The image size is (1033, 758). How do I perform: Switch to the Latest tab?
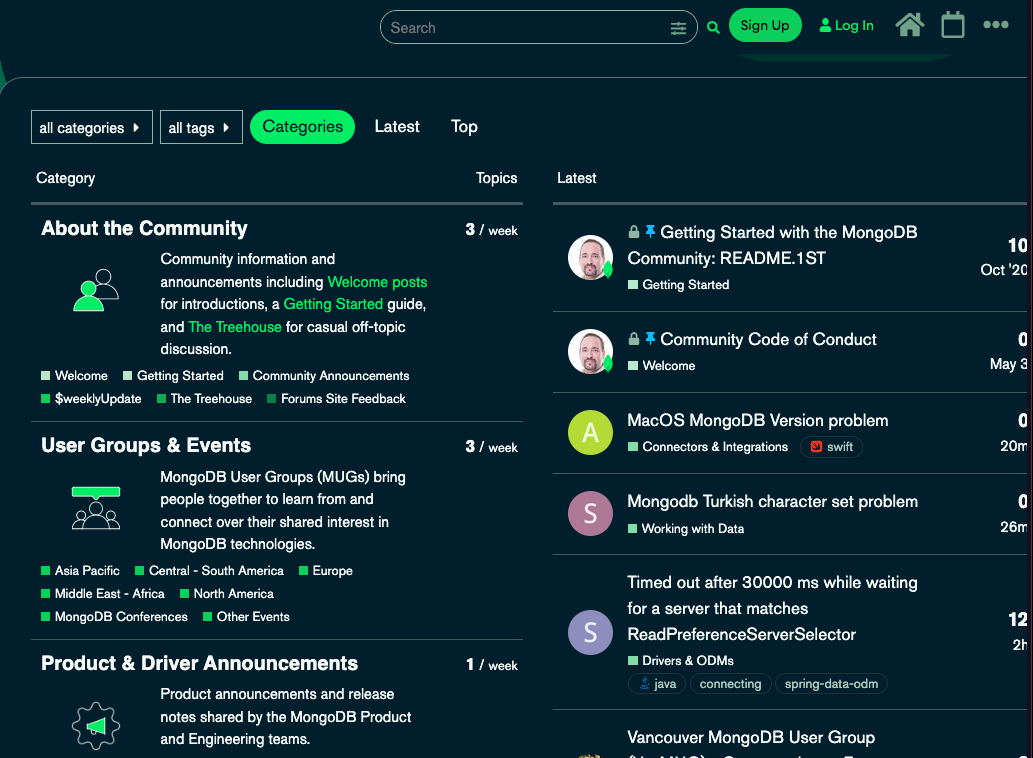tap(397, 126)
